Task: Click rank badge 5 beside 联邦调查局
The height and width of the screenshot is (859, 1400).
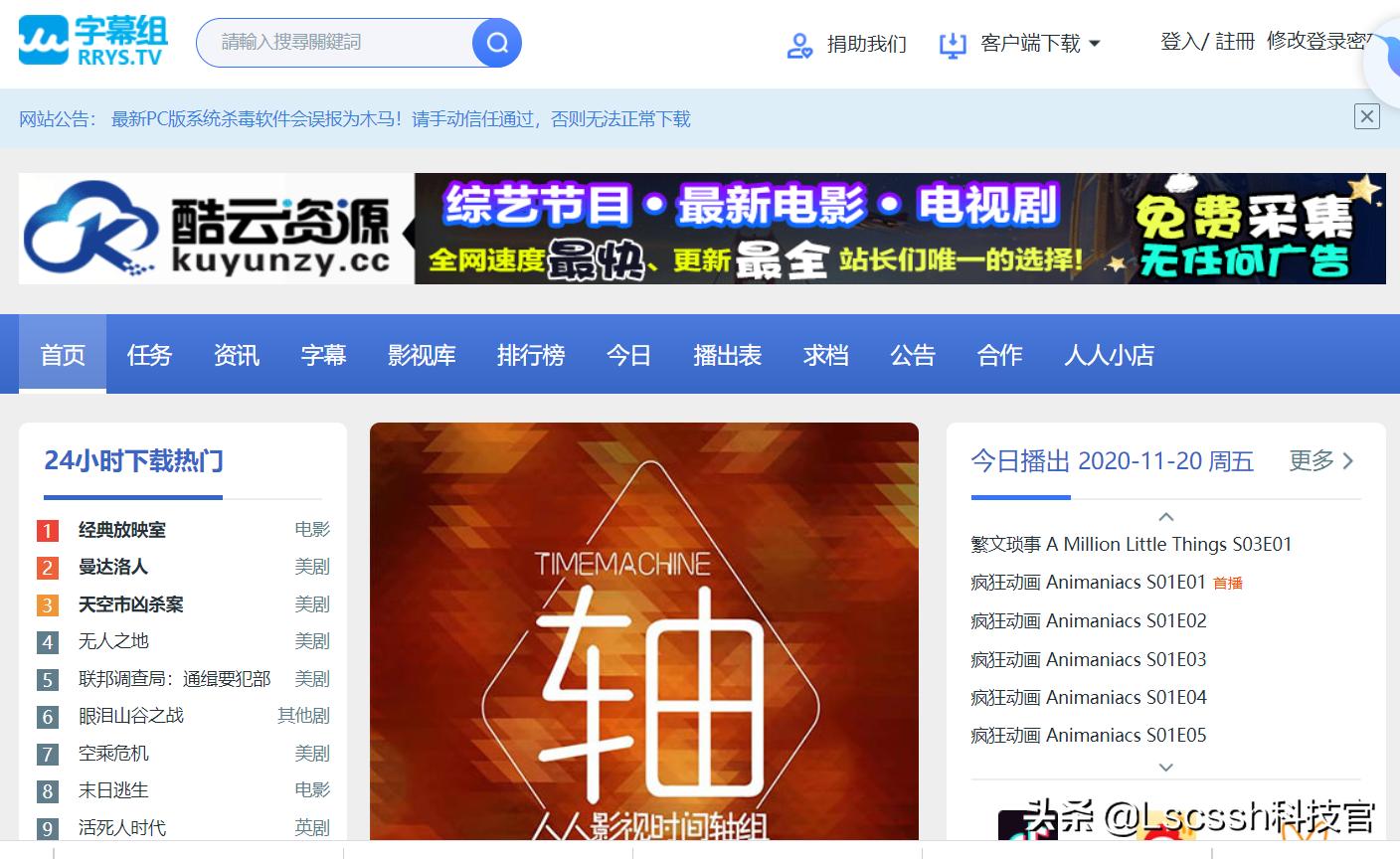Action: [x=47, y=680]
